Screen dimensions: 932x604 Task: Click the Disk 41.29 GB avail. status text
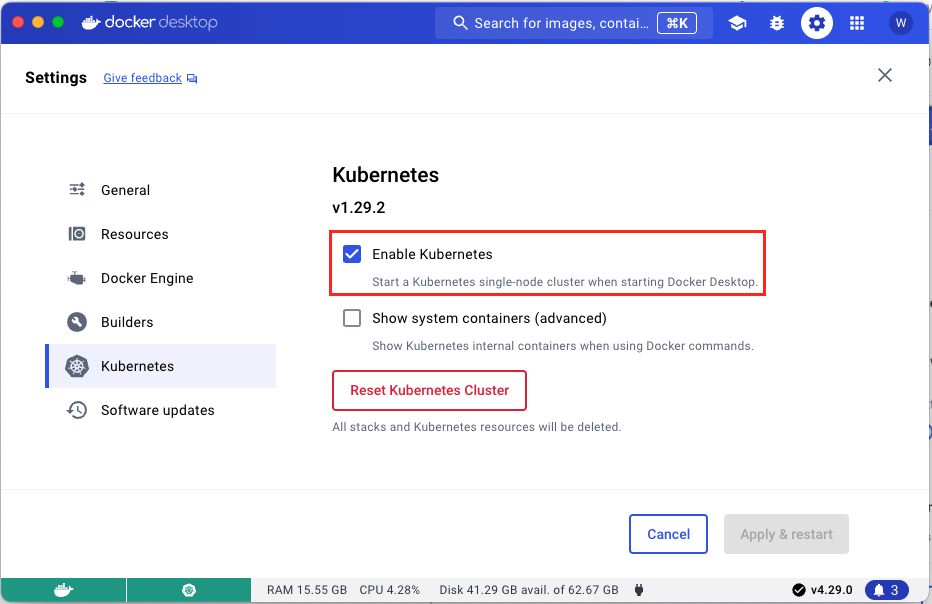pos(528,590)
